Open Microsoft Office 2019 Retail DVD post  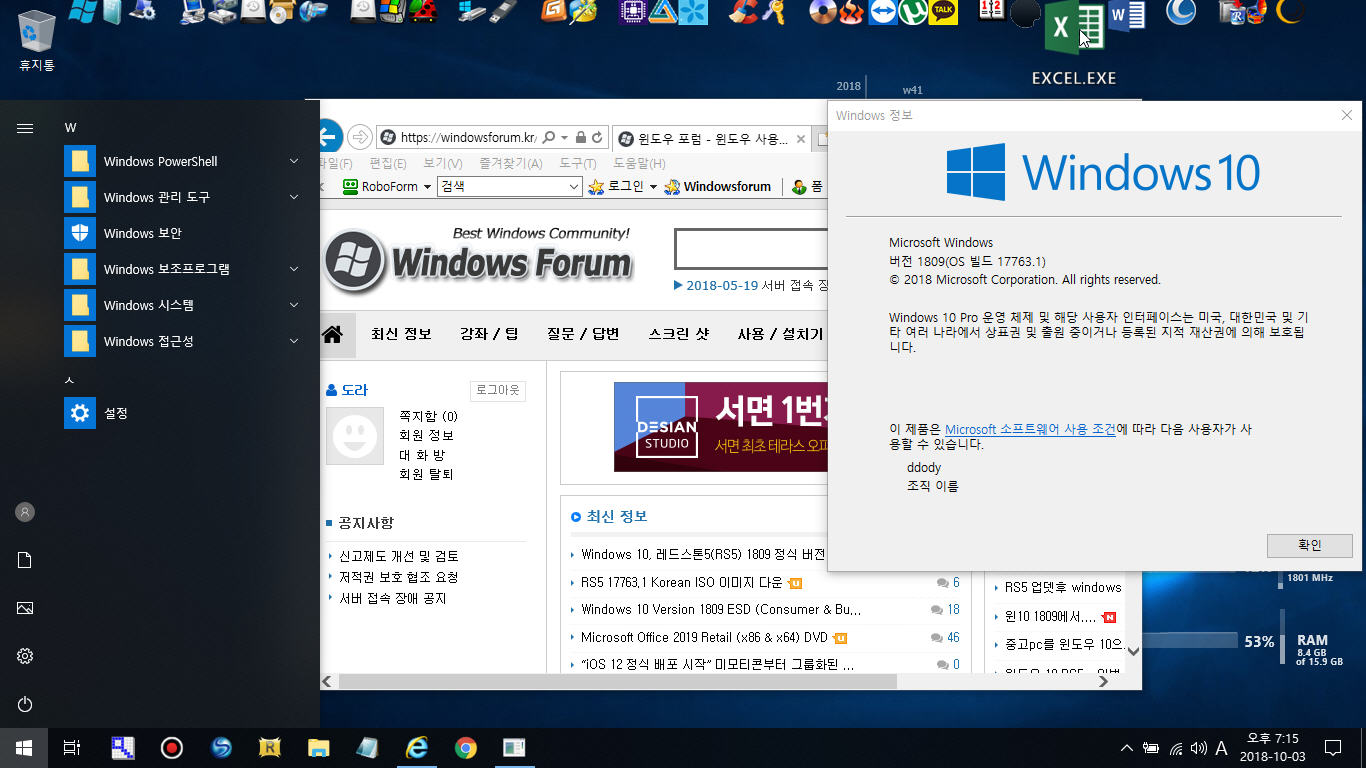[704, 637]
